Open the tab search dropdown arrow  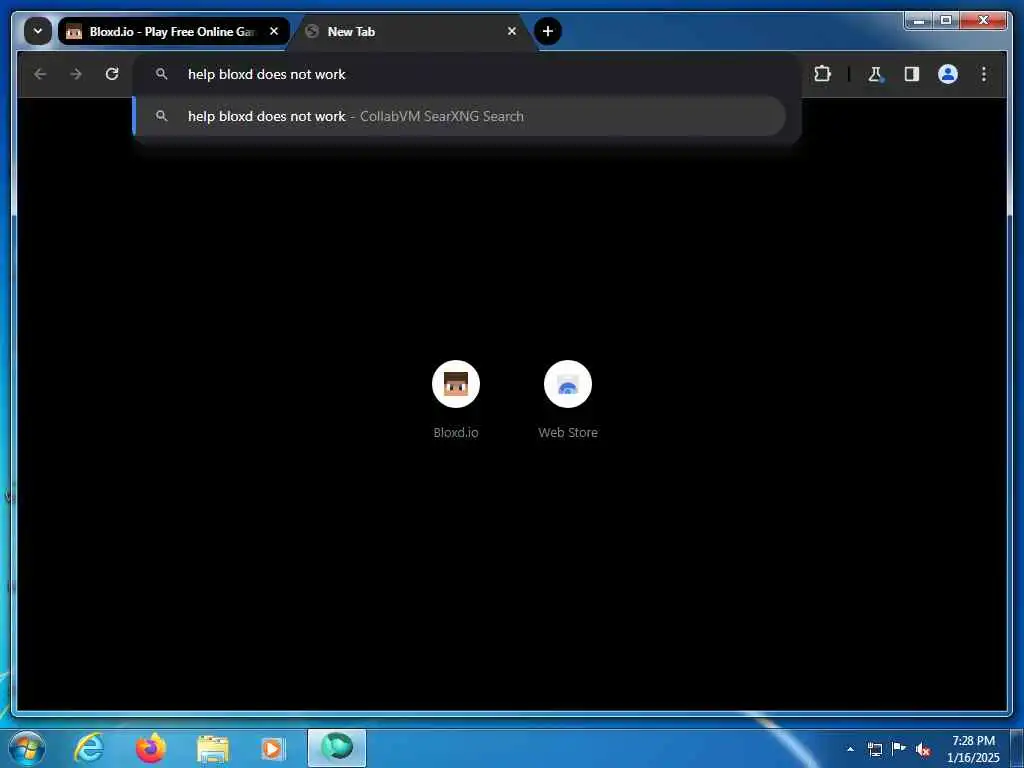point(38,31)
